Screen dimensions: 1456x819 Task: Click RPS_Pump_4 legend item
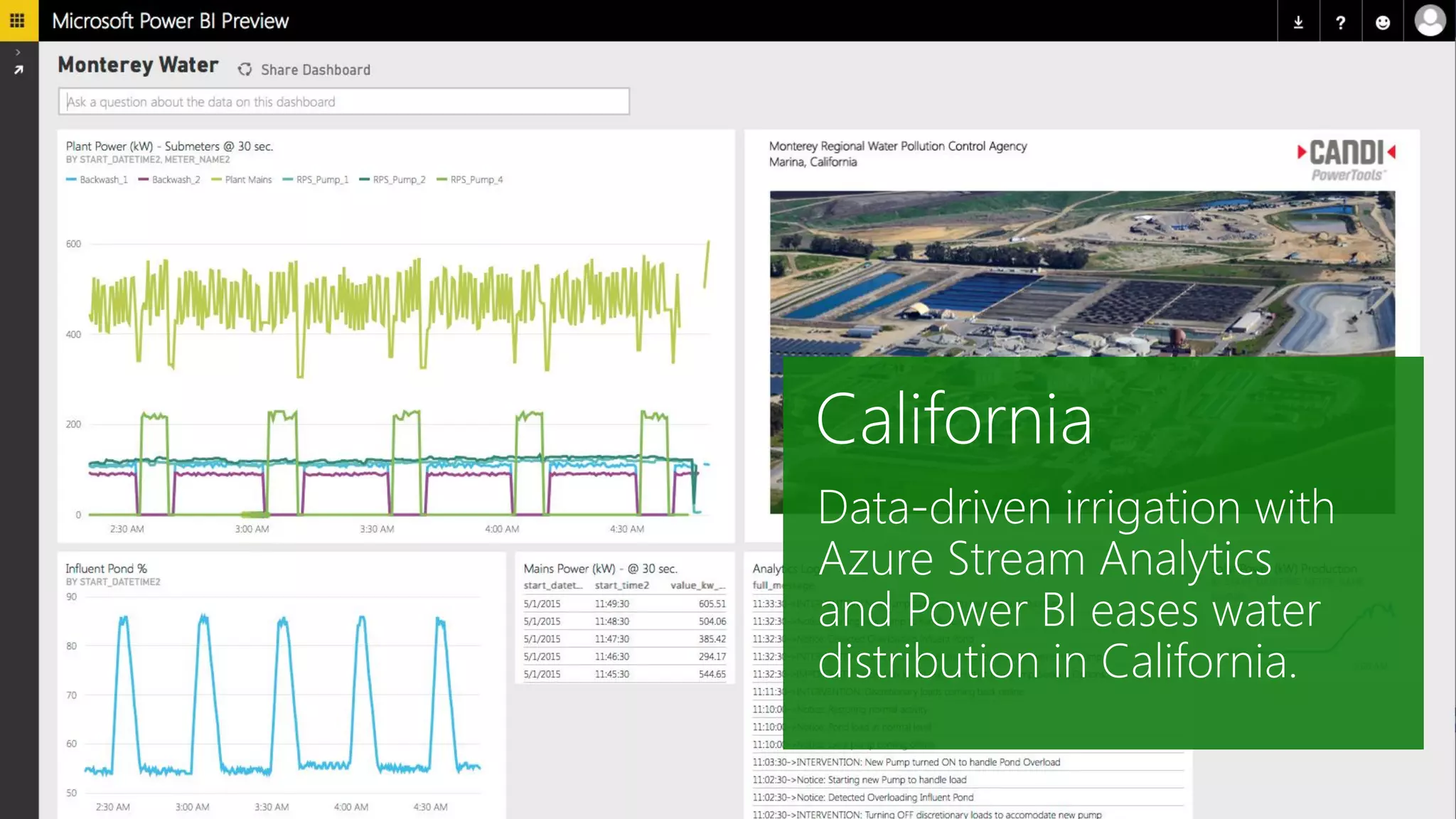pos(476,180)
